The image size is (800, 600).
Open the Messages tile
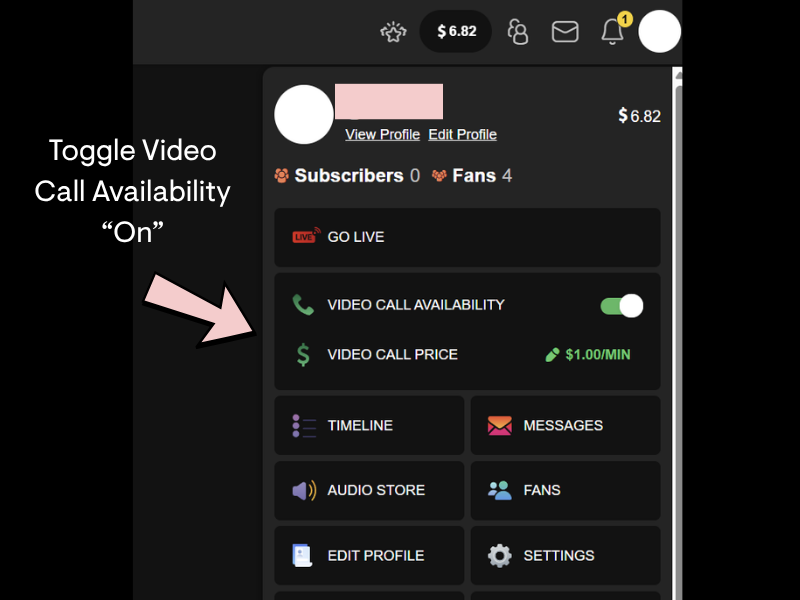[x=565, y=426]
